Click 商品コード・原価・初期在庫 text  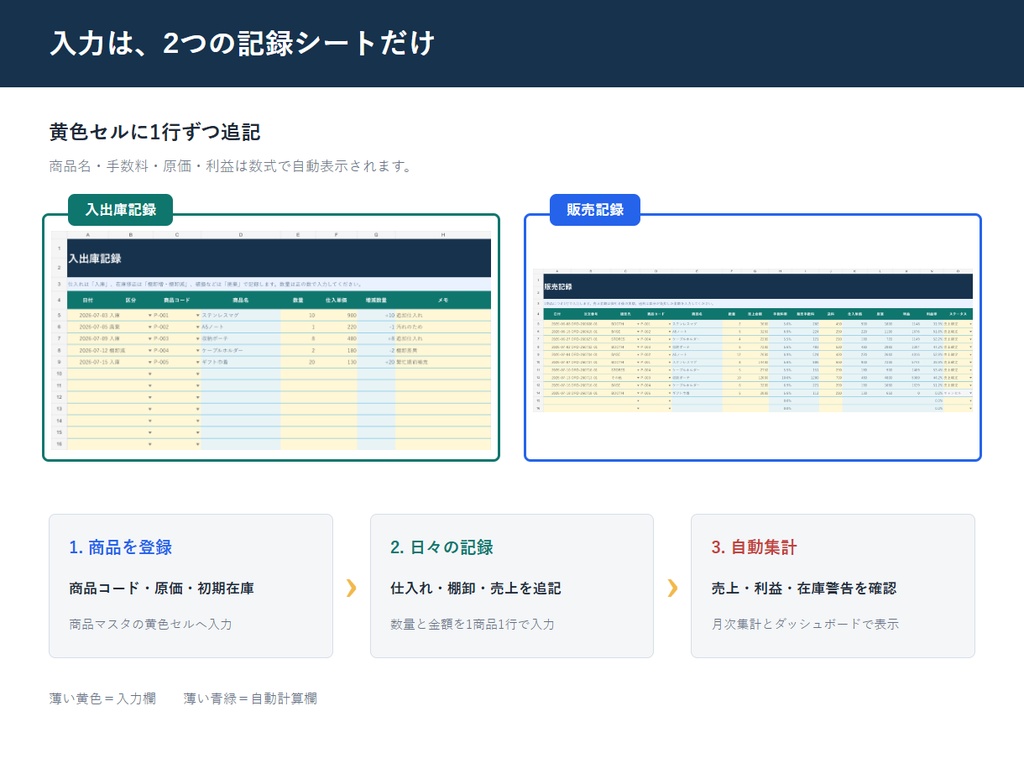click(162, 588)
